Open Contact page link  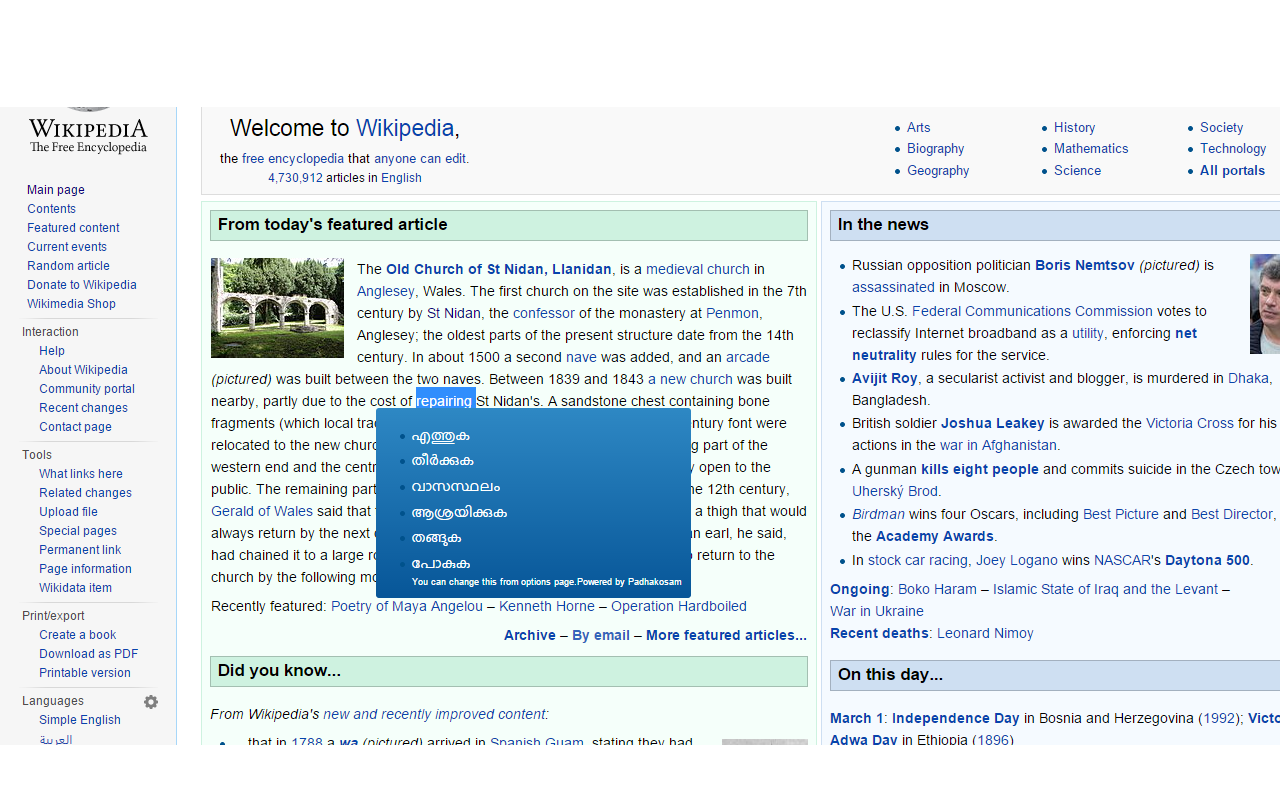point(75,427)
